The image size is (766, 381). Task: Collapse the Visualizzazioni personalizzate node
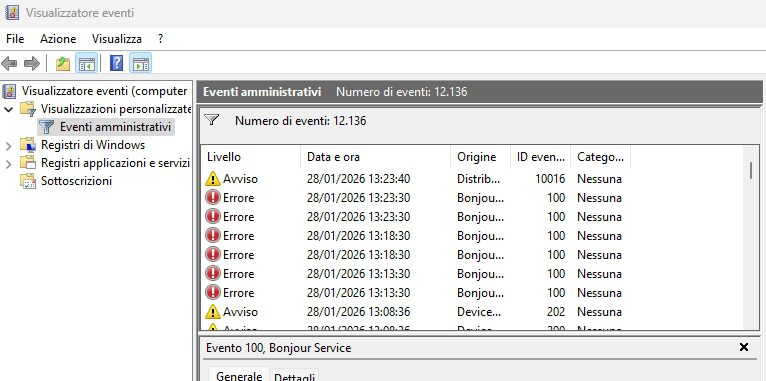pos(8,109)
